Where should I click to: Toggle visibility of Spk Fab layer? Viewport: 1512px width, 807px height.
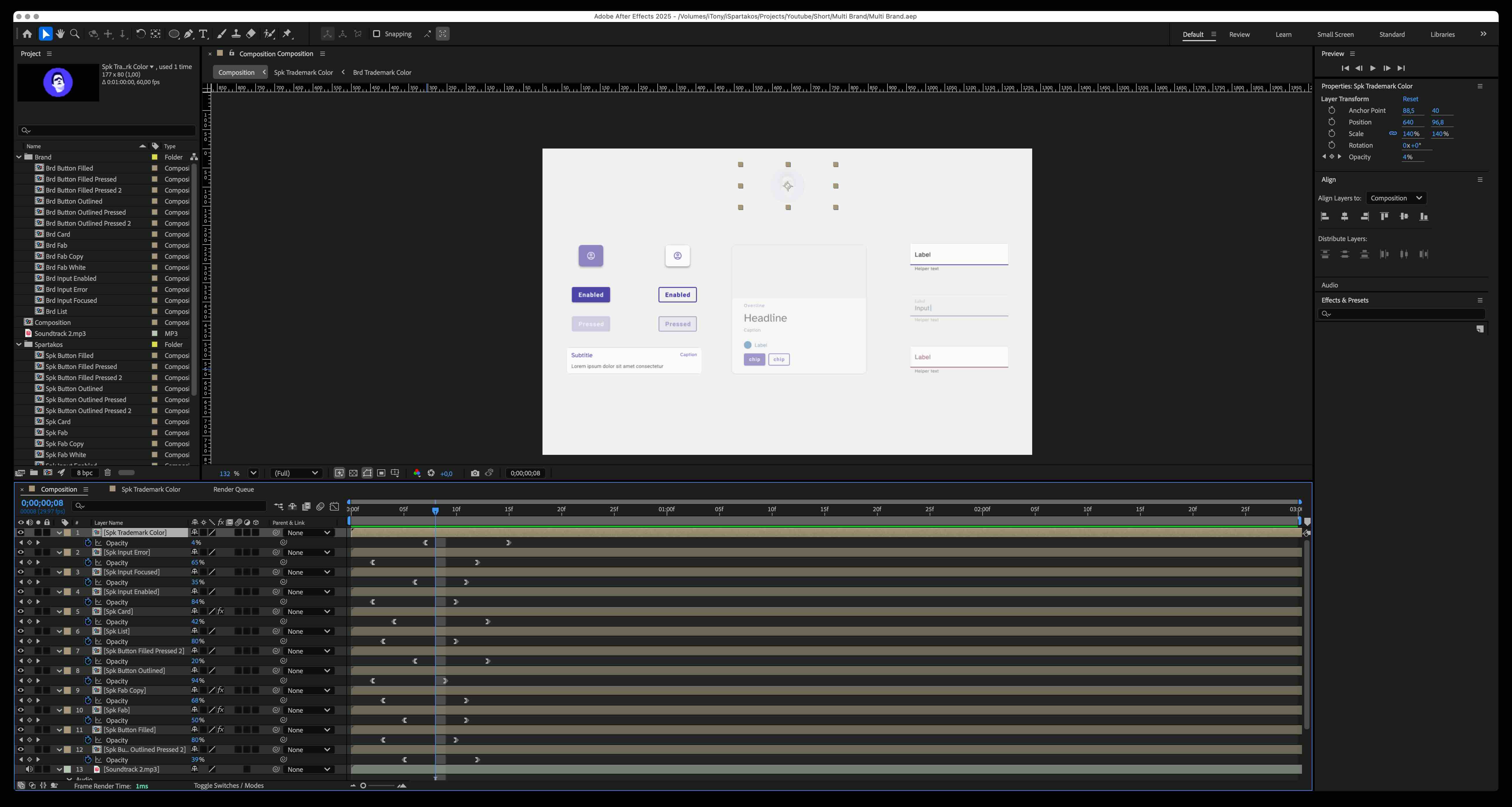click(x=21, y=710)
